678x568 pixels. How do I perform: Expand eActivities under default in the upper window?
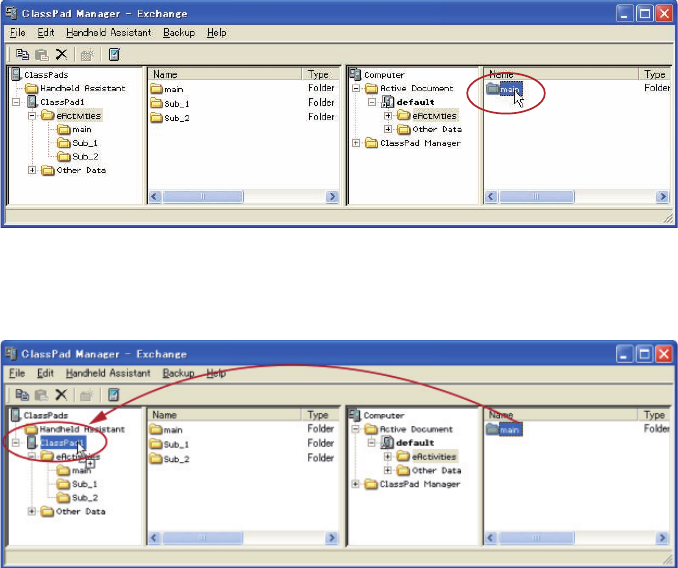pos(388,116)
